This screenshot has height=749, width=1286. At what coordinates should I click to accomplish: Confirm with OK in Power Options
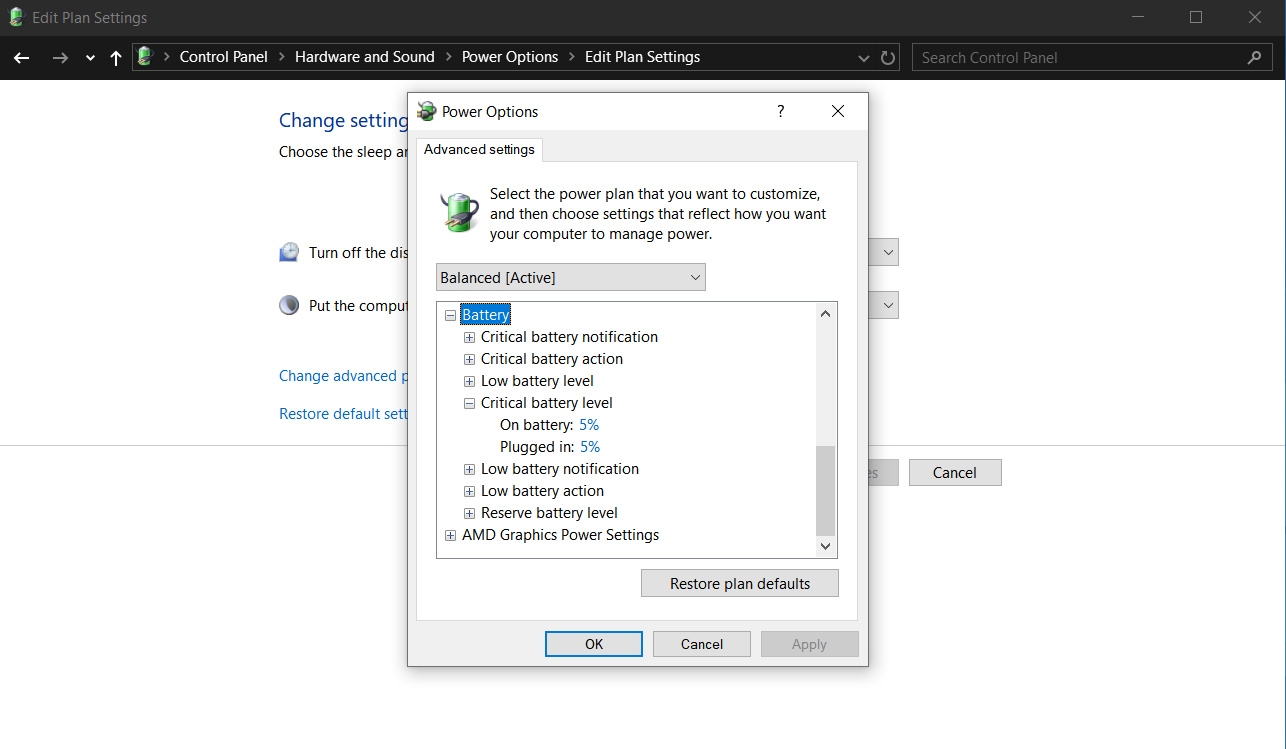coord(594,644)
